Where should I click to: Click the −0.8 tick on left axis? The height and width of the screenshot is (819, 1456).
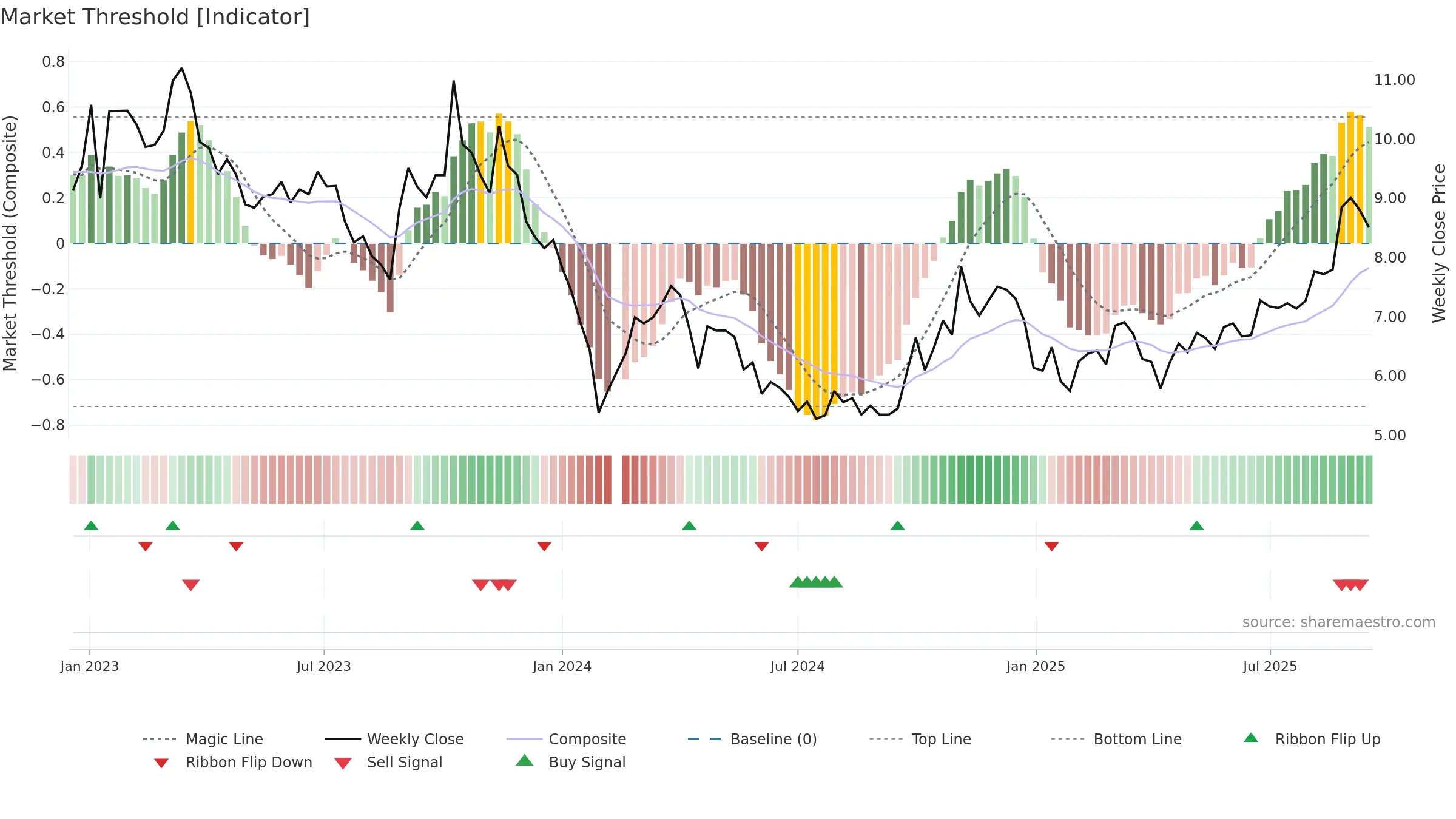48,425
